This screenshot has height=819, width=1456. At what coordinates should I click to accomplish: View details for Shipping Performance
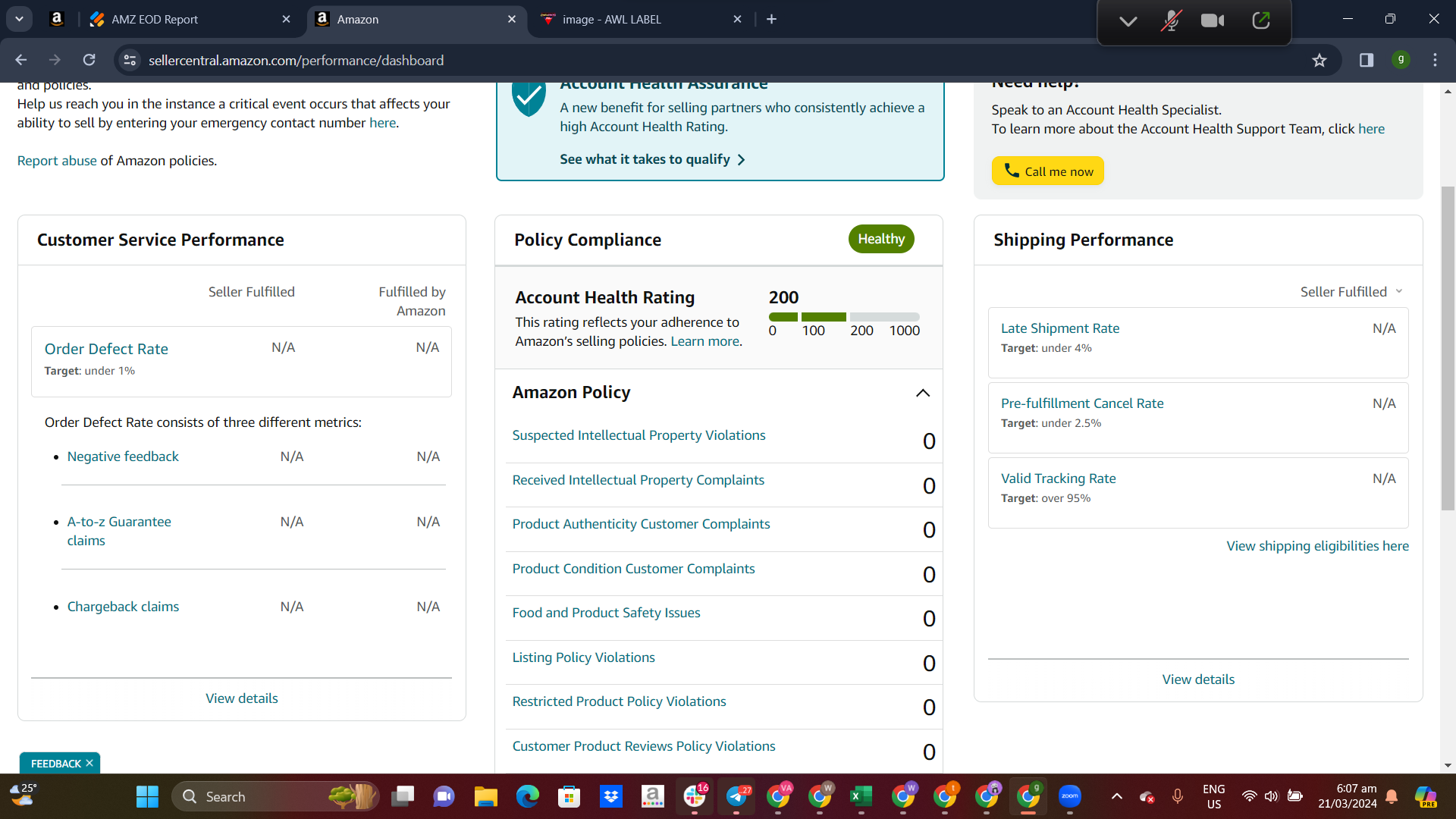point(1198,679)
